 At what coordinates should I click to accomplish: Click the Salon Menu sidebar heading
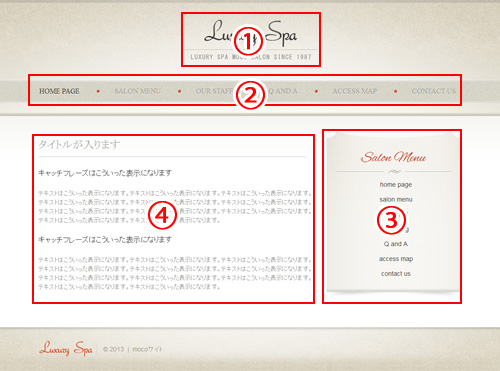coord(394,157)
